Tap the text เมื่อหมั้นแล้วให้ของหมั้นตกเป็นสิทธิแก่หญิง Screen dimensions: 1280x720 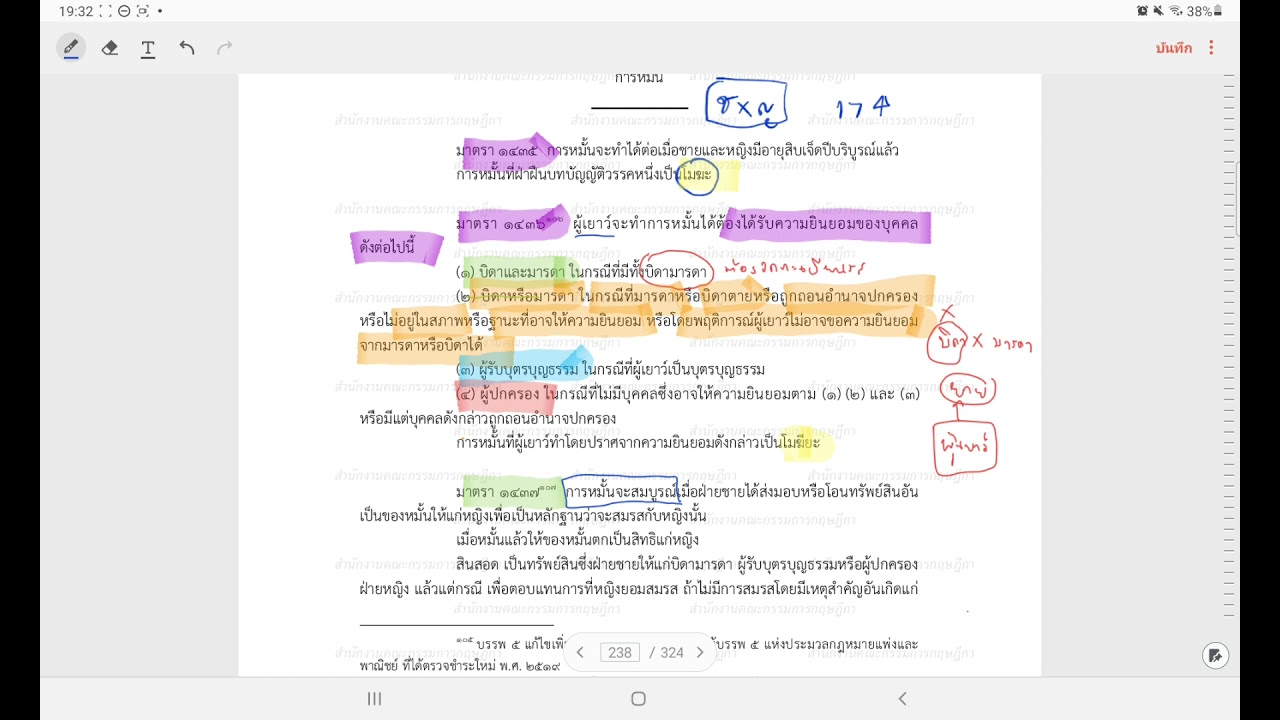577,541
